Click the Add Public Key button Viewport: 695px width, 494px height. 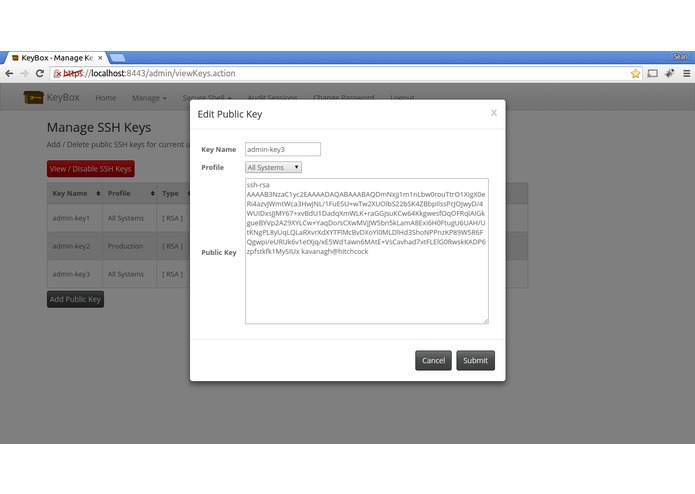click(x=75, y=299)
